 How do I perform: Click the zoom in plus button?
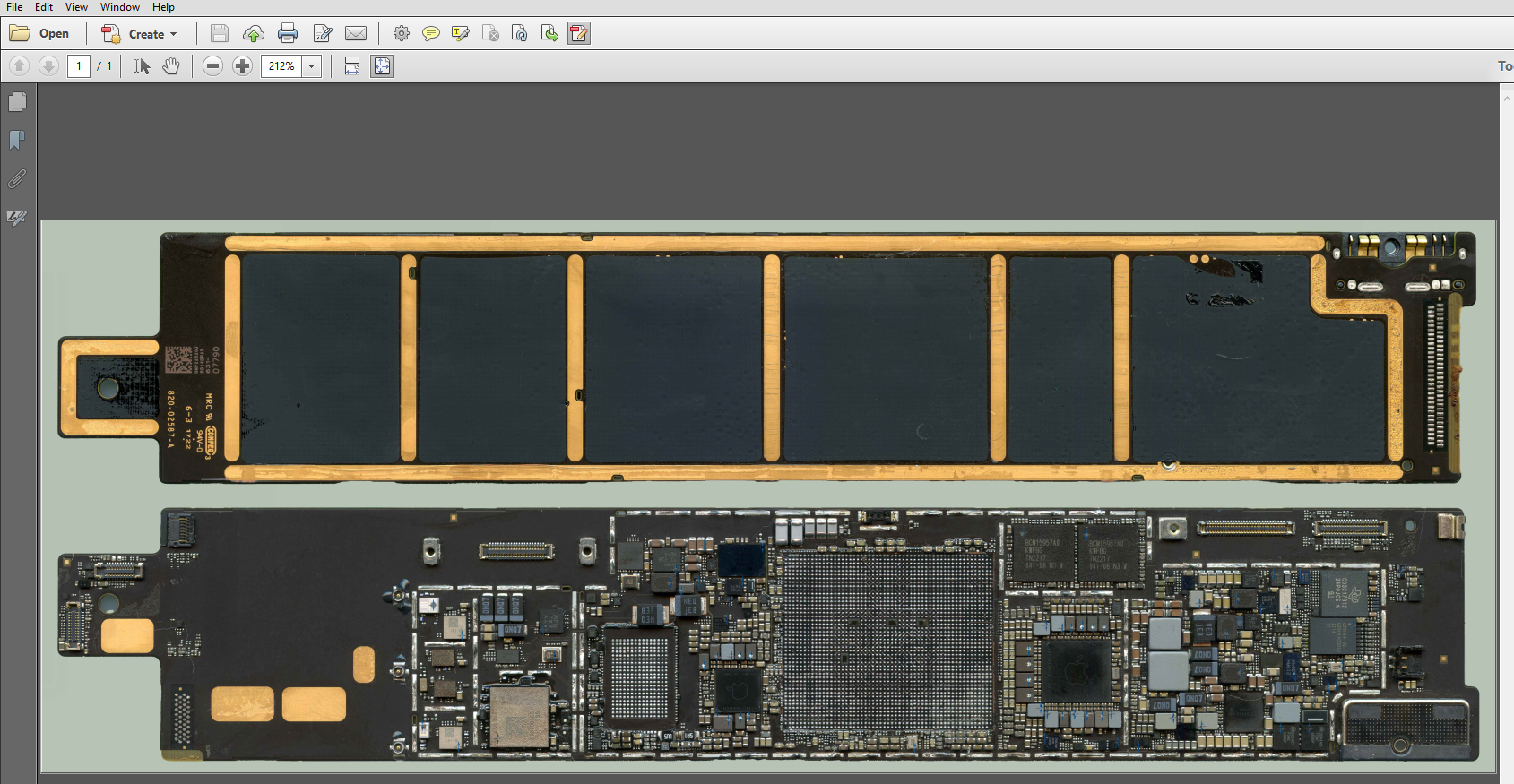point(242,66)
